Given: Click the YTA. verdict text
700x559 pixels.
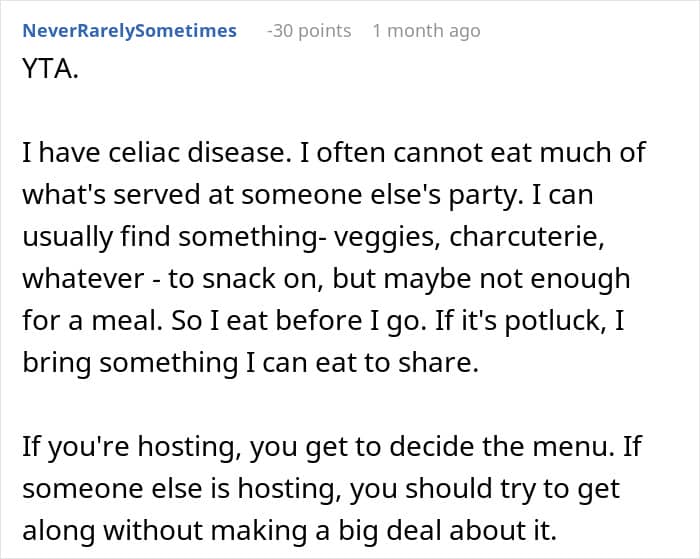Looking at the screenshot, I should [x=50, y=69].
